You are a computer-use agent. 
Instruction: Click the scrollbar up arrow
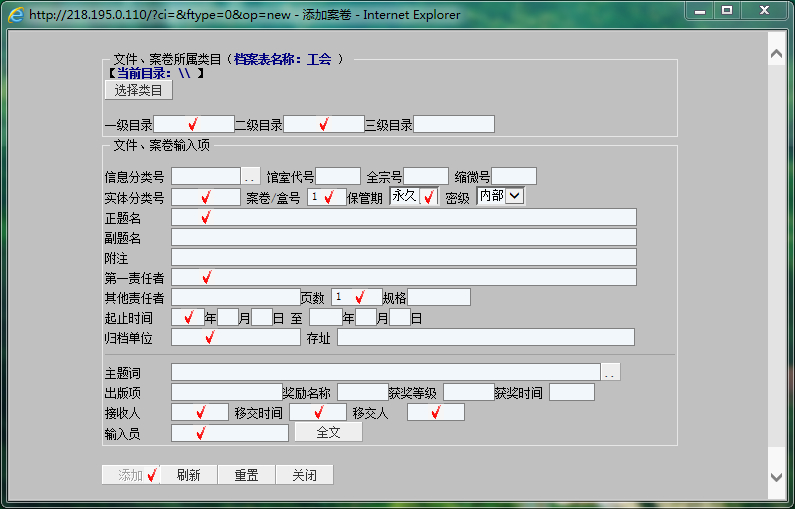click(x=776, y=45)
